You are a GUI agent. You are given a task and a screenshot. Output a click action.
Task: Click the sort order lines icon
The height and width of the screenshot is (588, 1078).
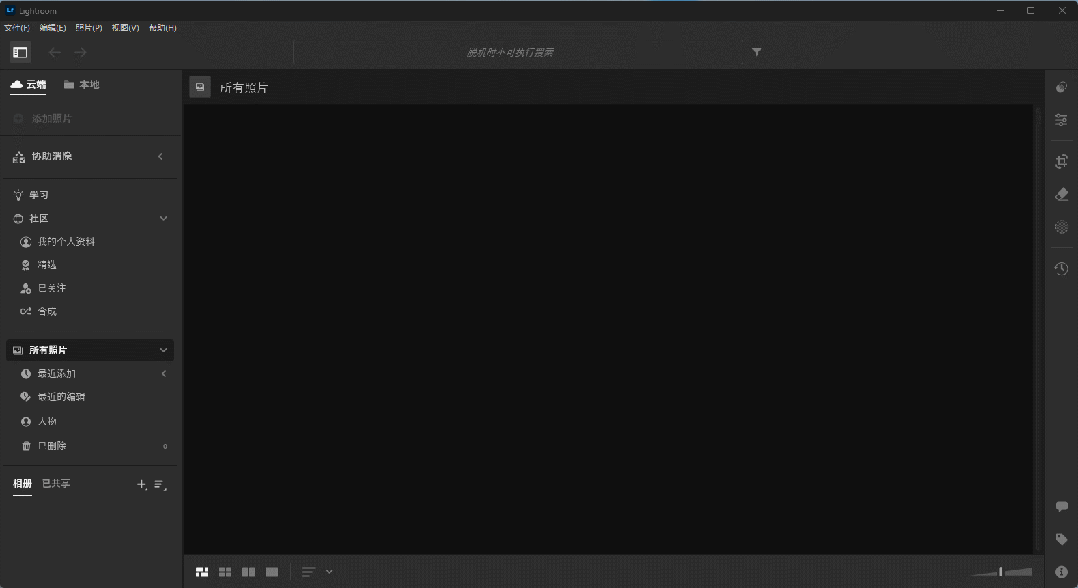tap(308, 572)
